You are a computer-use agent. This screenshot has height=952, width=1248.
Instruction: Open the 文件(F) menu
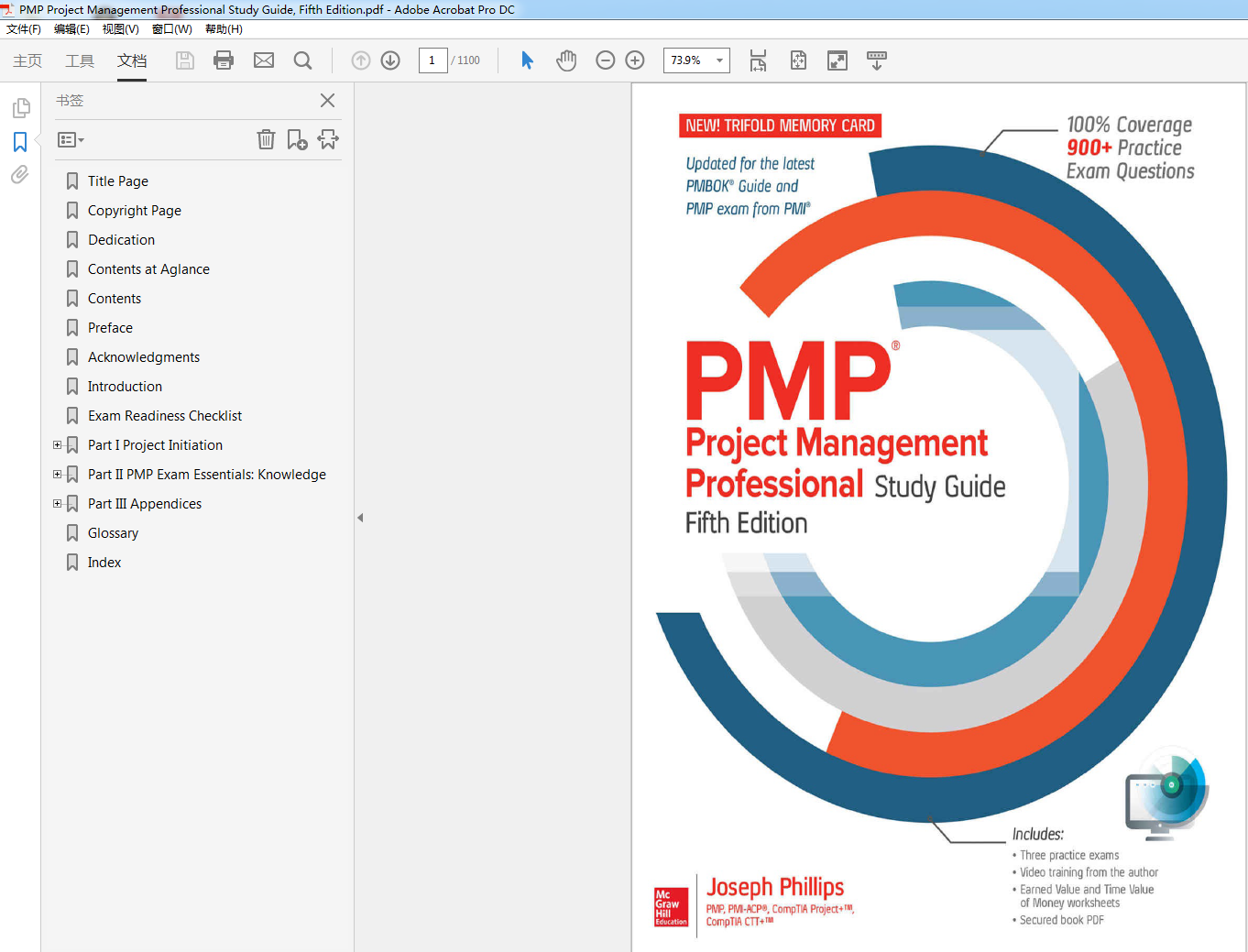24,29
